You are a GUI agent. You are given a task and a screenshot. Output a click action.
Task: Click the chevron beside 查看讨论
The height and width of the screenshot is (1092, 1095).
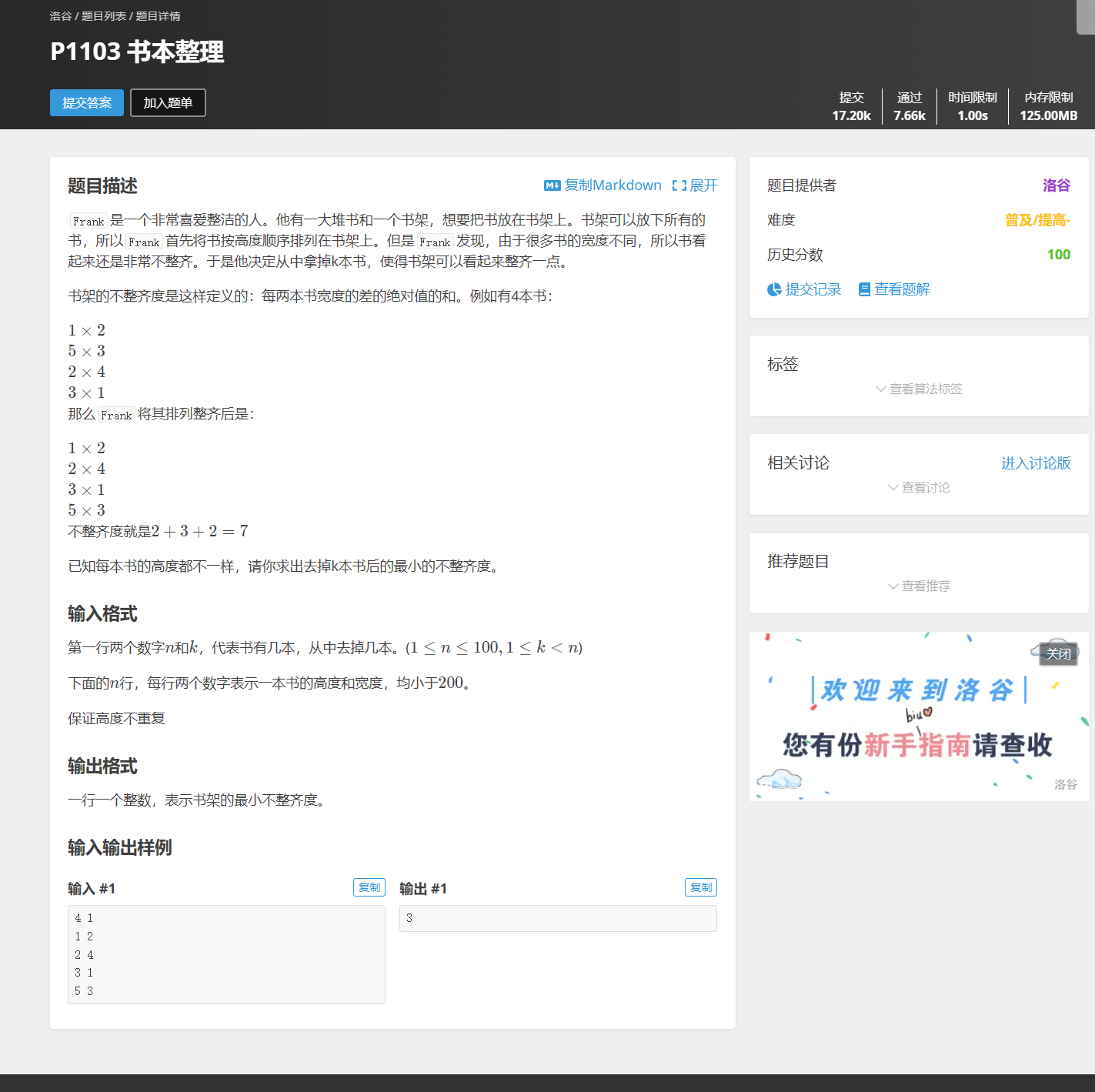pyautogui.click(x=893, y=488)
